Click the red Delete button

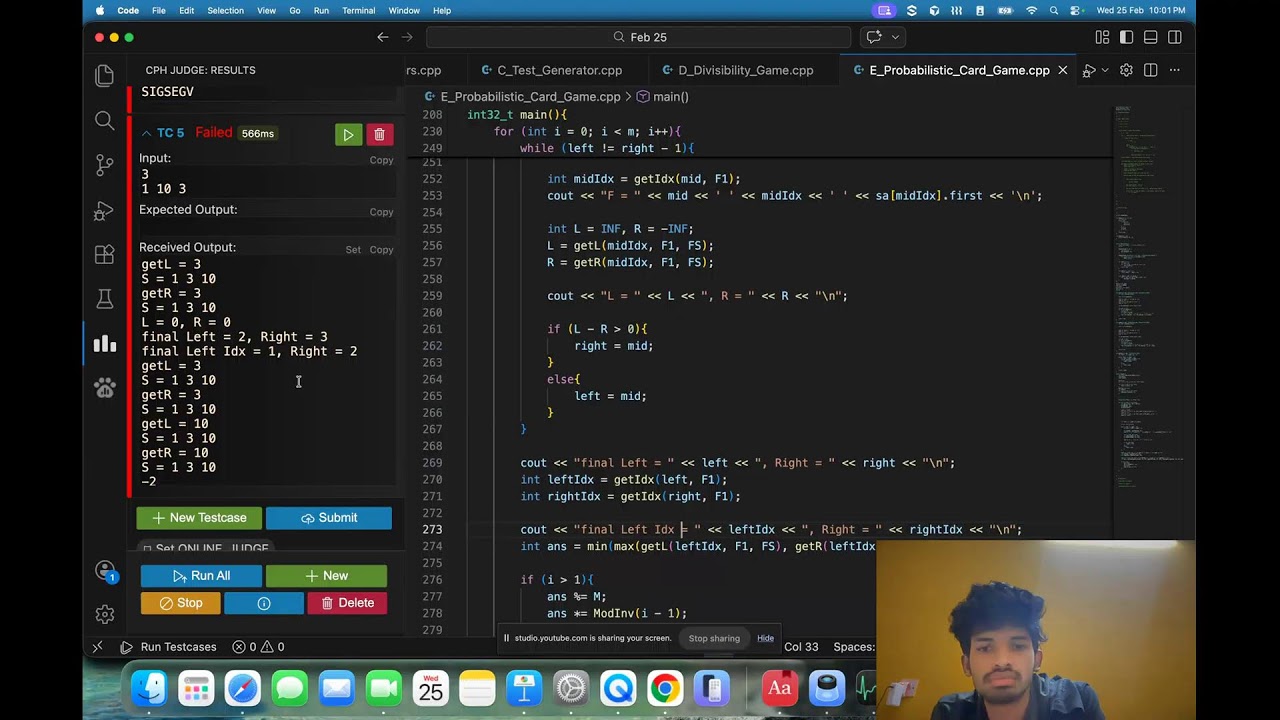(x=347, y=603)
